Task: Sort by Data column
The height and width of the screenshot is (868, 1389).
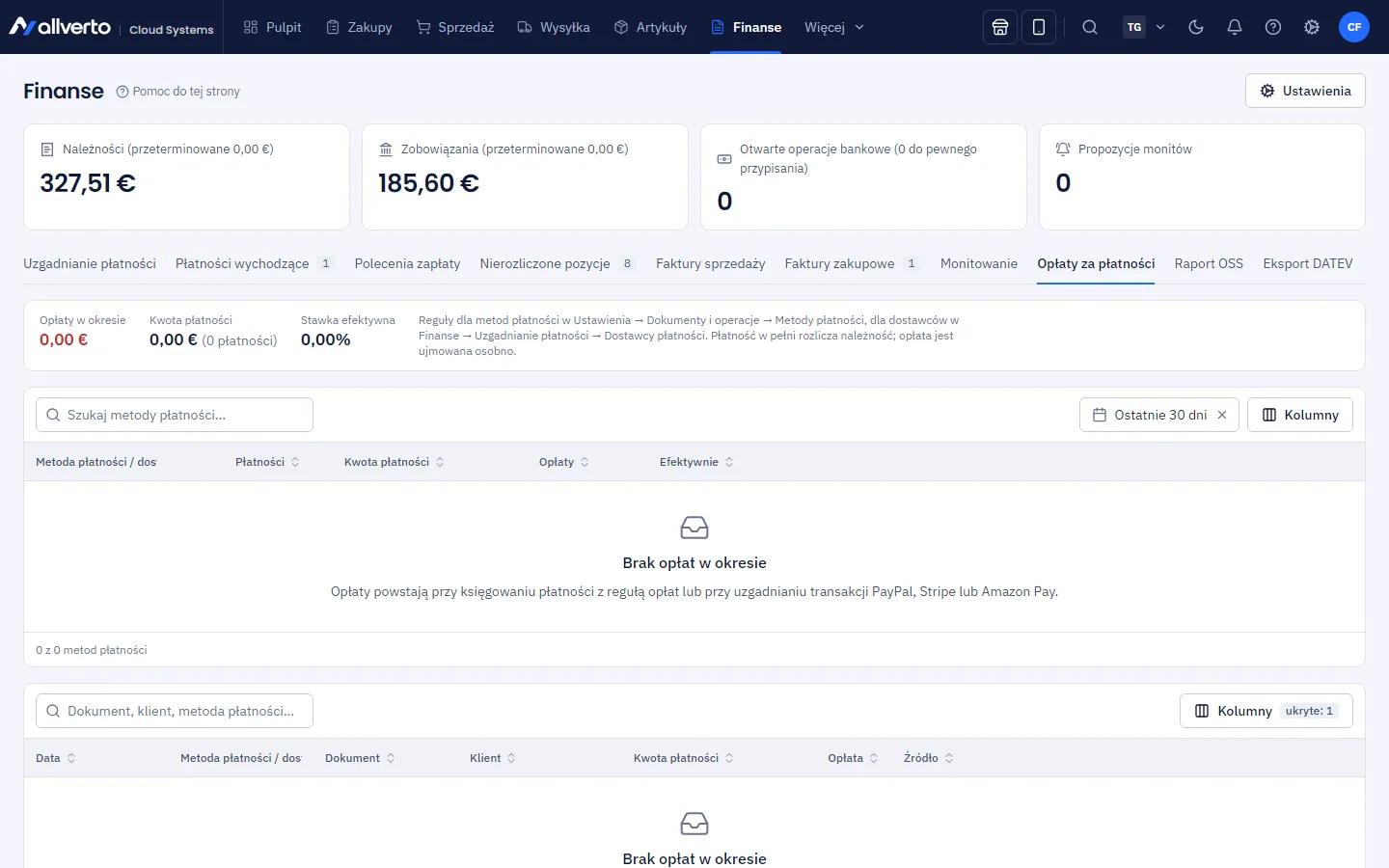Action: click(x=56, y=758)
